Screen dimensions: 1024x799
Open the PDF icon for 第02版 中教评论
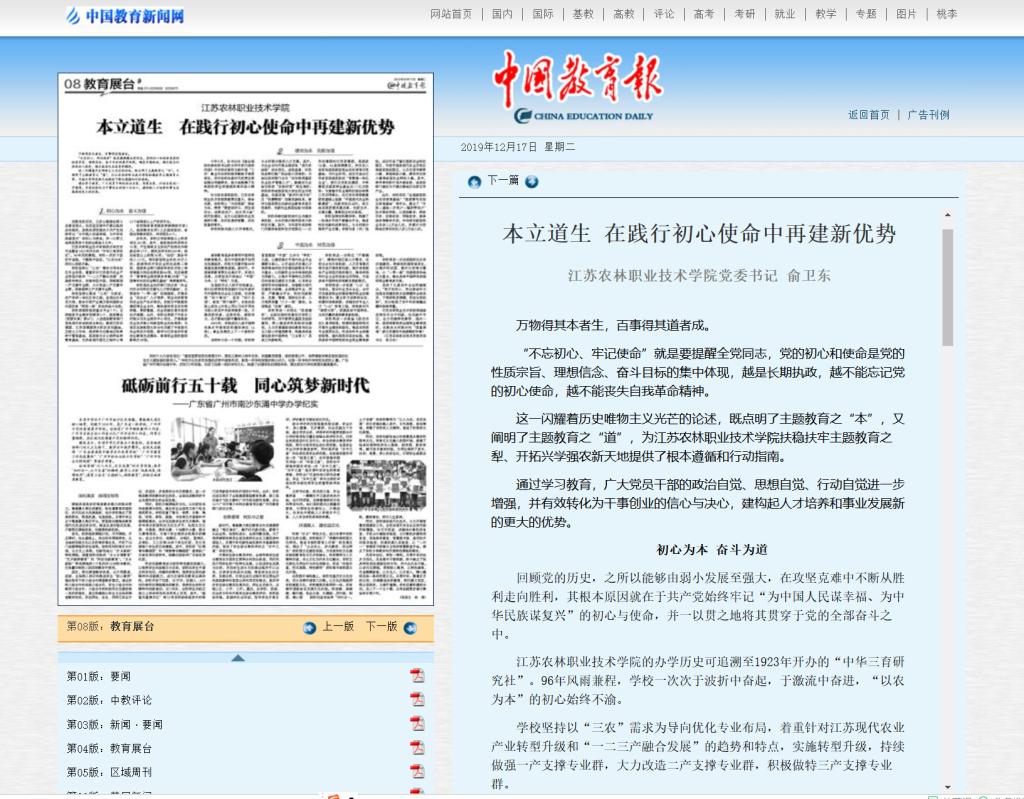[x=417, y=699]
